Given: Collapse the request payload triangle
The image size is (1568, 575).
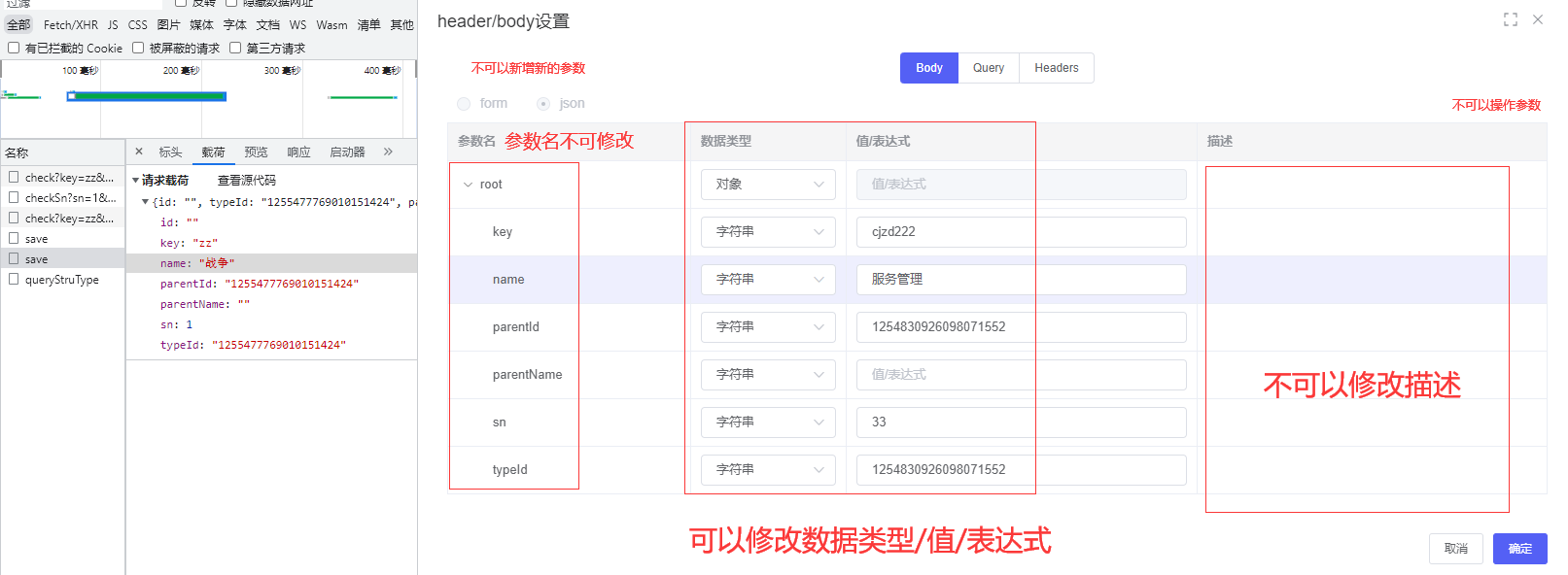Looking at the screenshot, I should click(x=135, y=181).
